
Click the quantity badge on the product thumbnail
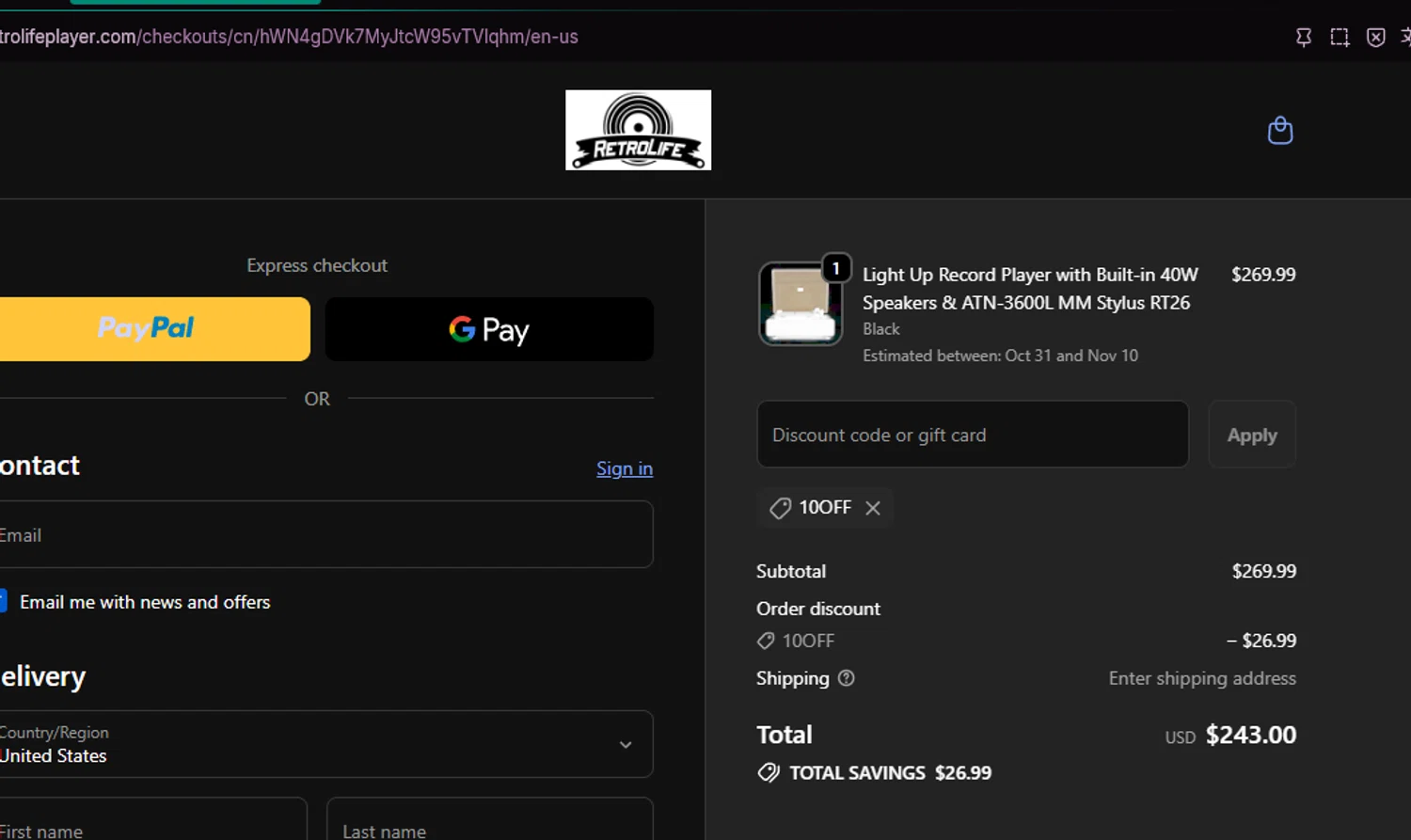coord(836,268)
